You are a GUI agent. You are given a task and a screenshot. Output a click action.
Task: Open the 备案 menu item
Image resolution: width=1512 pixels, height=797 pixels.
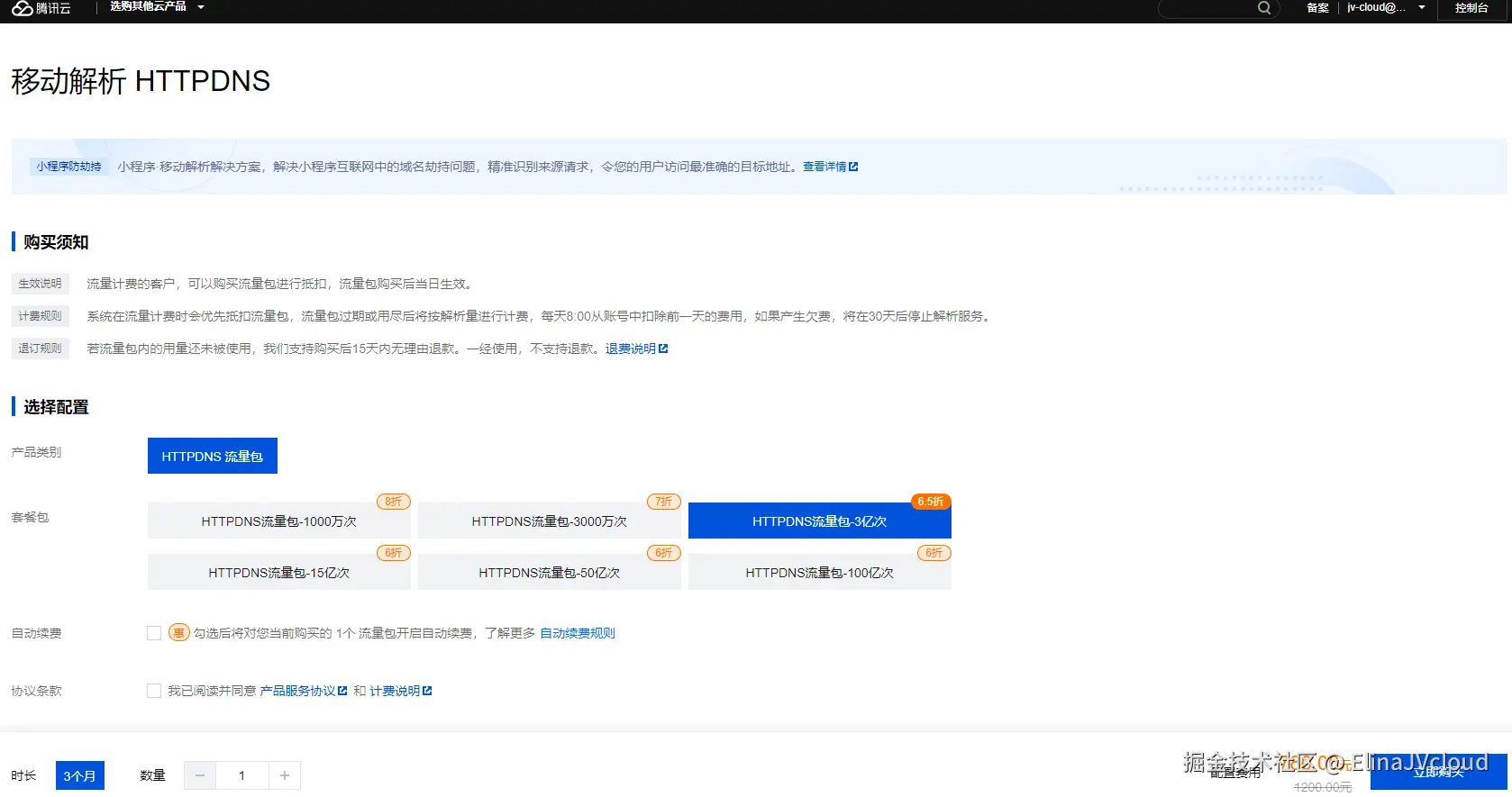1317,8
